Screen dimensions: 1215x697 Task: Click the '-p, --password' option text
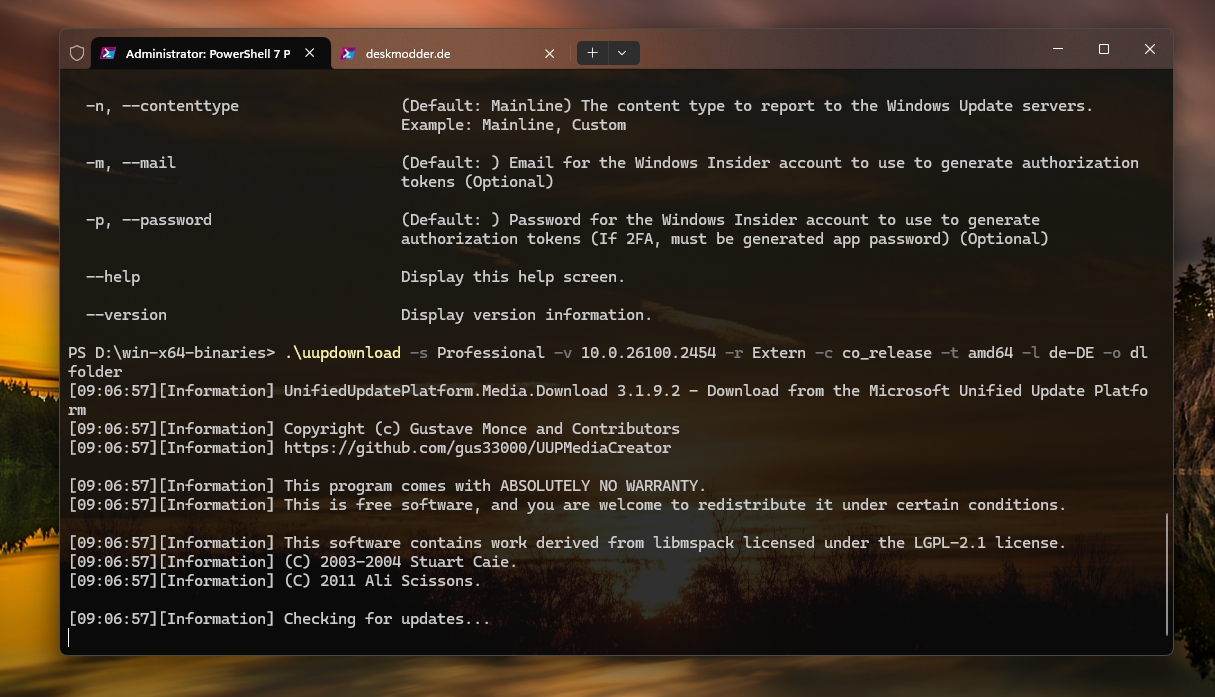tap(149, 220)
